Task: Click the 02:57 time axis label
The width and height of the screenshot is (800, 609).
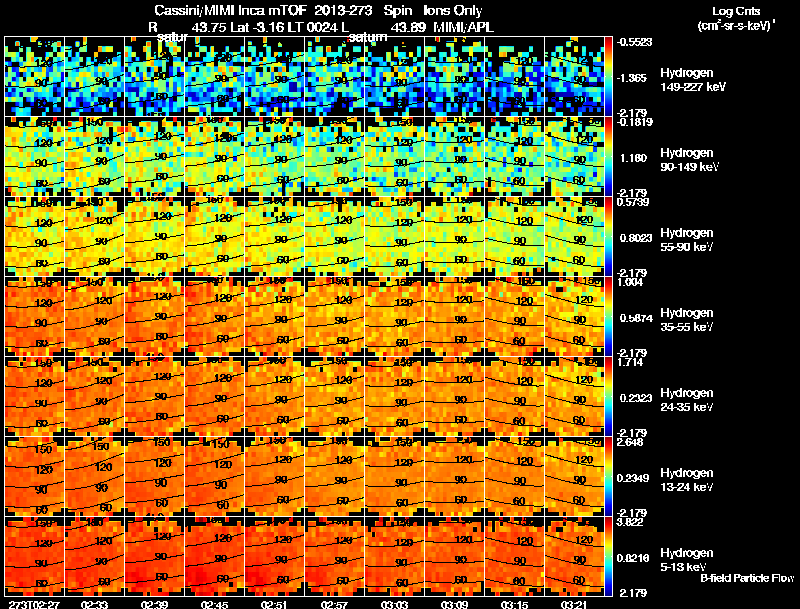Action: tap(334, 604)
